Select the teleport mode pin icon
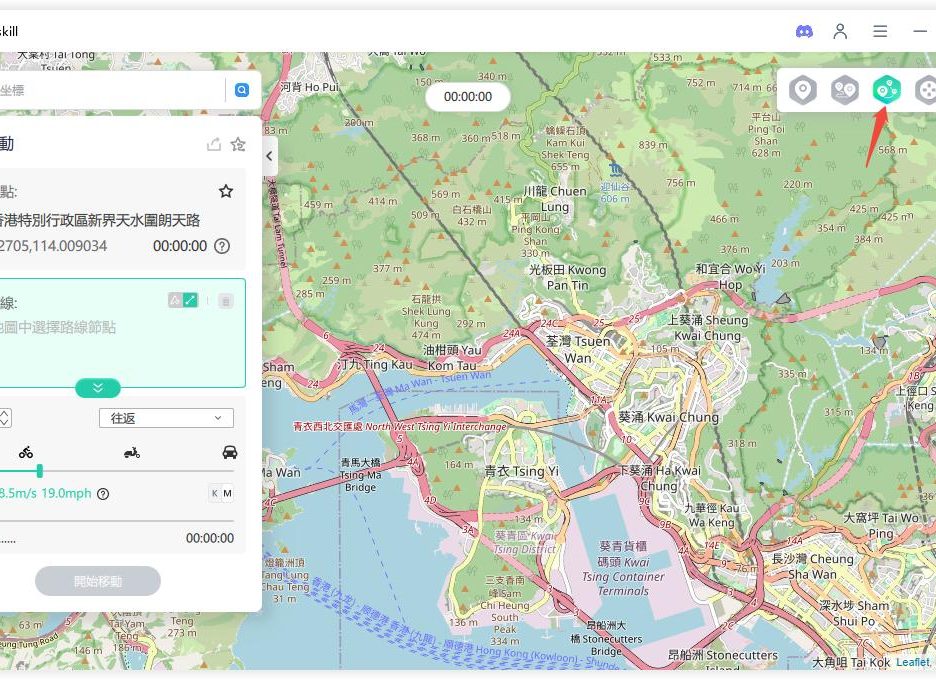 point(803,91)
